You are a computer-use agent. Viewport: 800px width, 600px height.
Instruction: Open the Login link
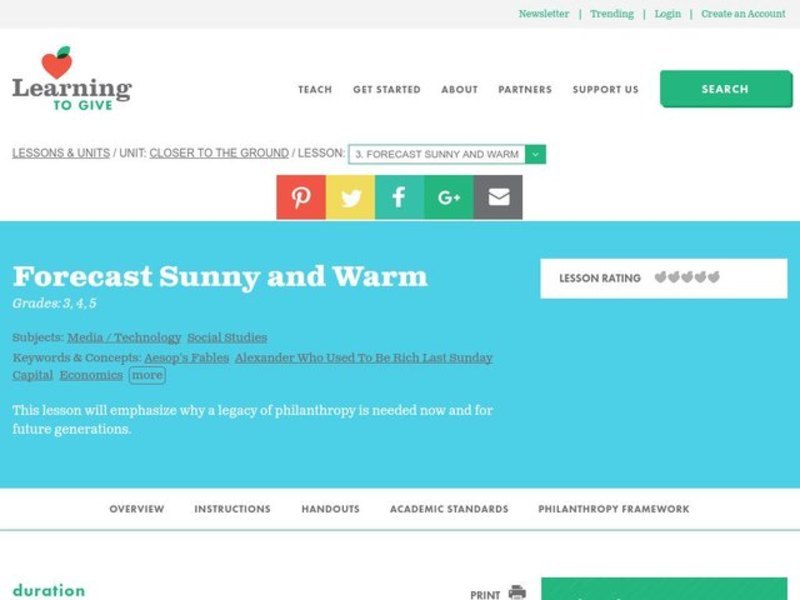[667, 14]
